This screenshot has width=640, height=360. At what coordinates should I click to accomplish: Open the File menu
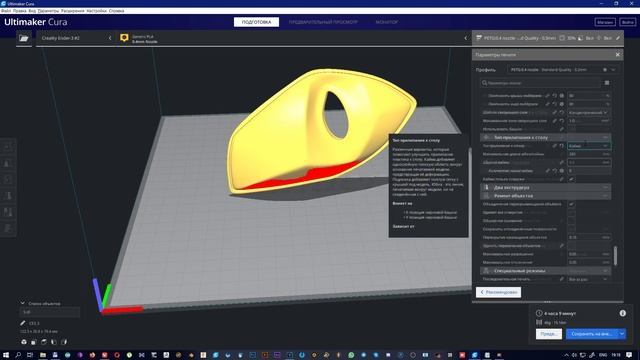(6, 11)
